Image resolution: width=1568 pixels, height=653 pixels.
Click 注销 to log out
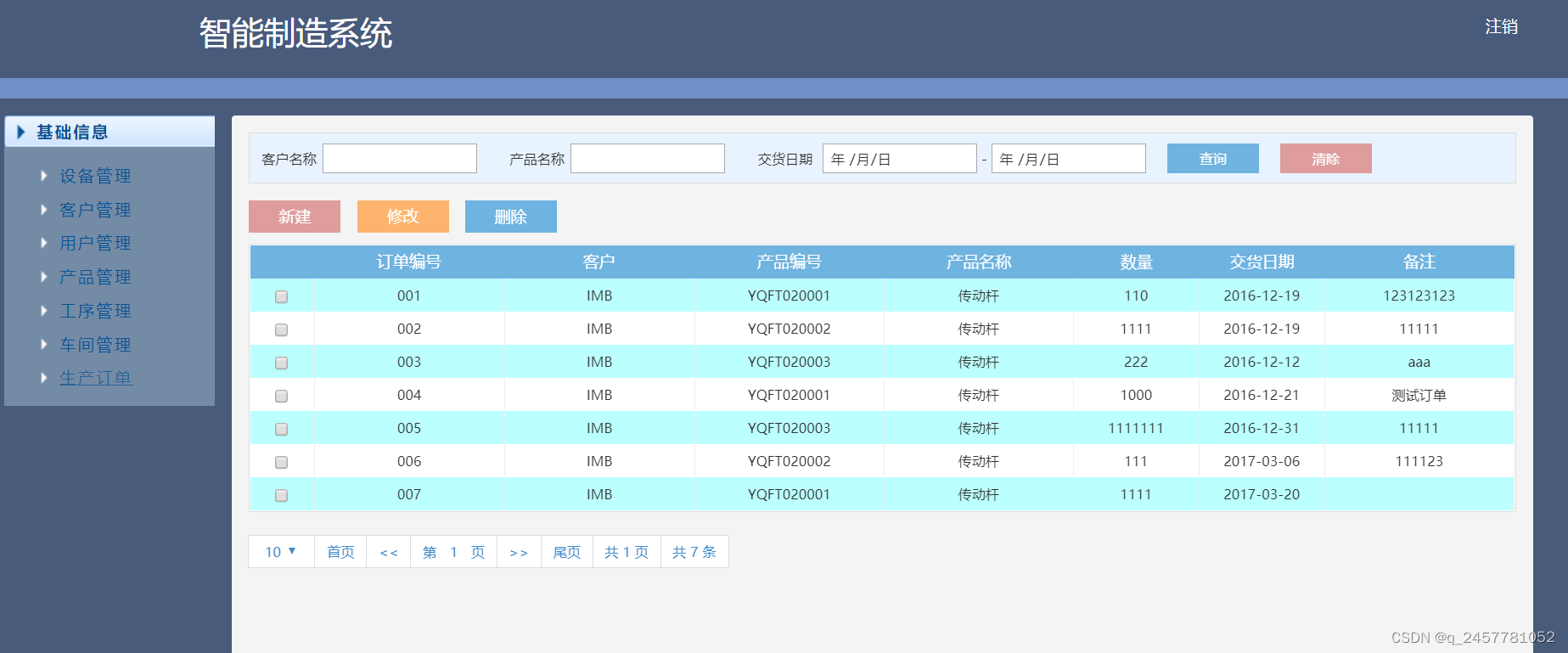tap(1501, 27)
